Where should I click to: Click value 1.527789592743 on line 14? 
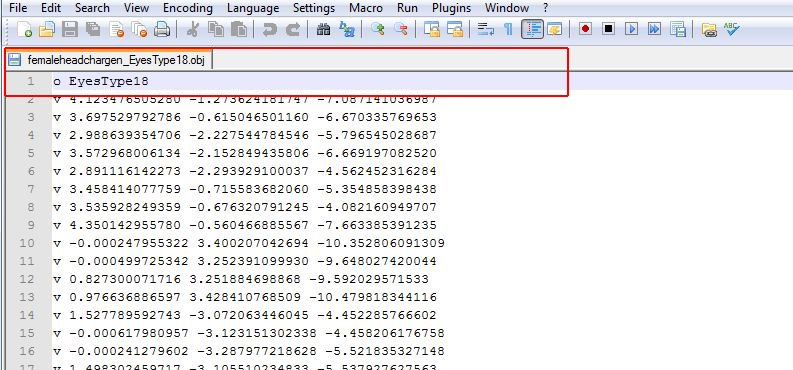tap(124, 315)
